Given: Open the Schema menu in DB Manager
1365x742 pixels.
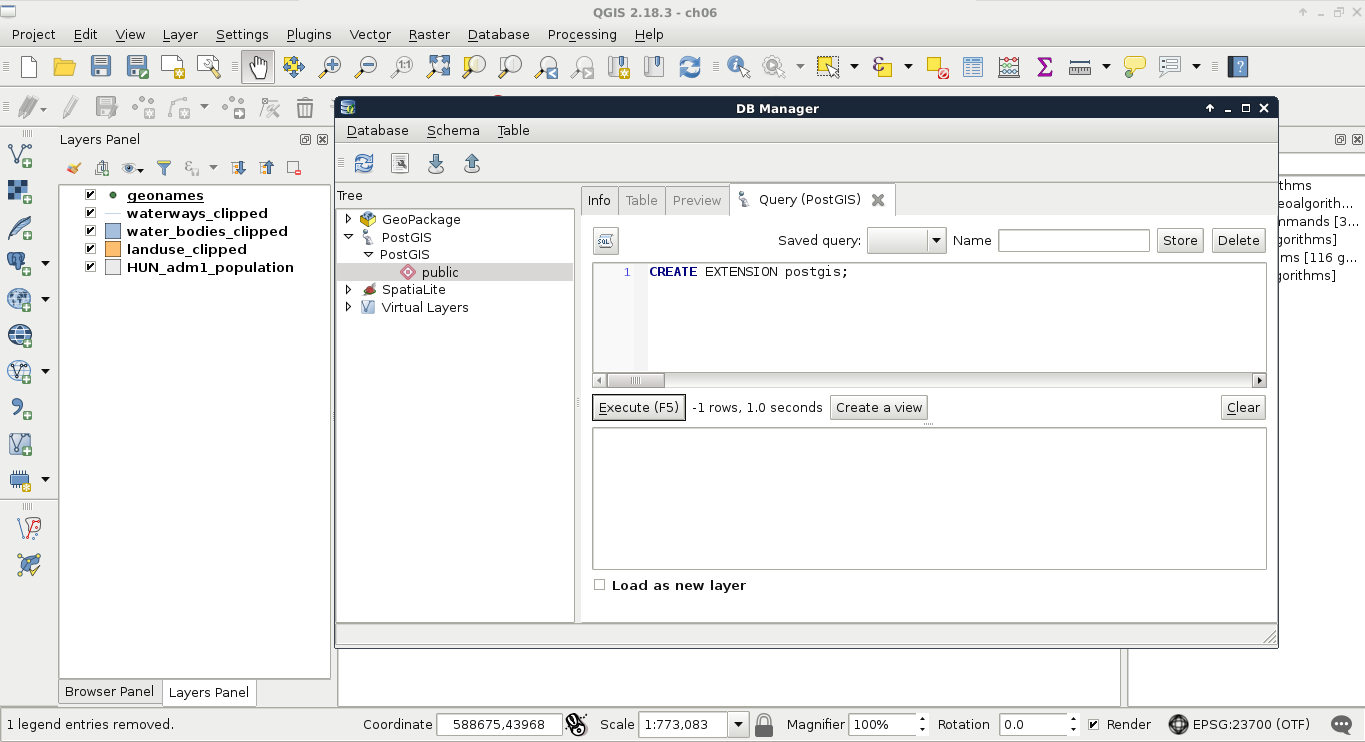Looking at the screenshot, I should 453,131.
